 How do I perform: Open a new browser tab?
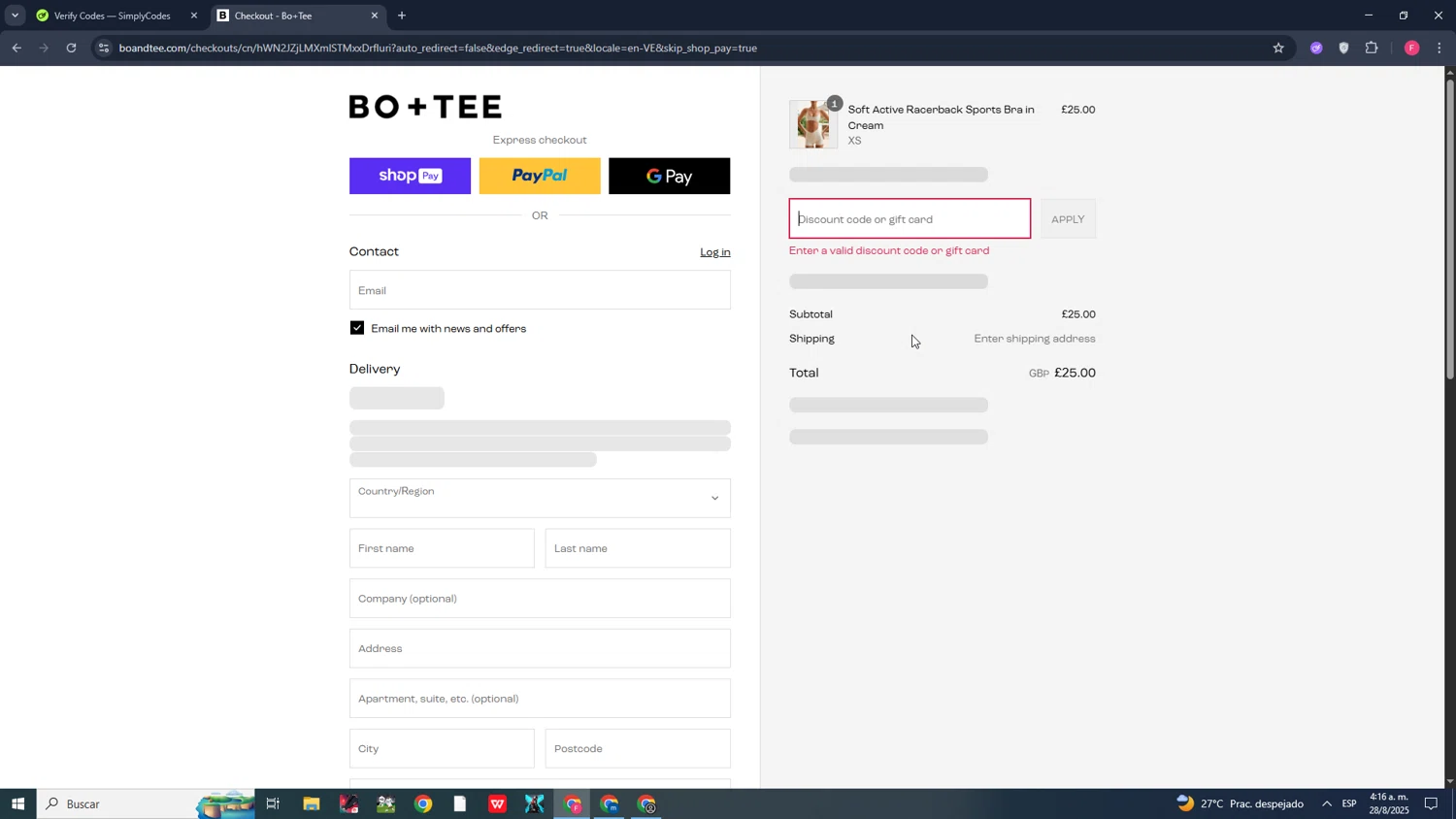tap(402, 16)
